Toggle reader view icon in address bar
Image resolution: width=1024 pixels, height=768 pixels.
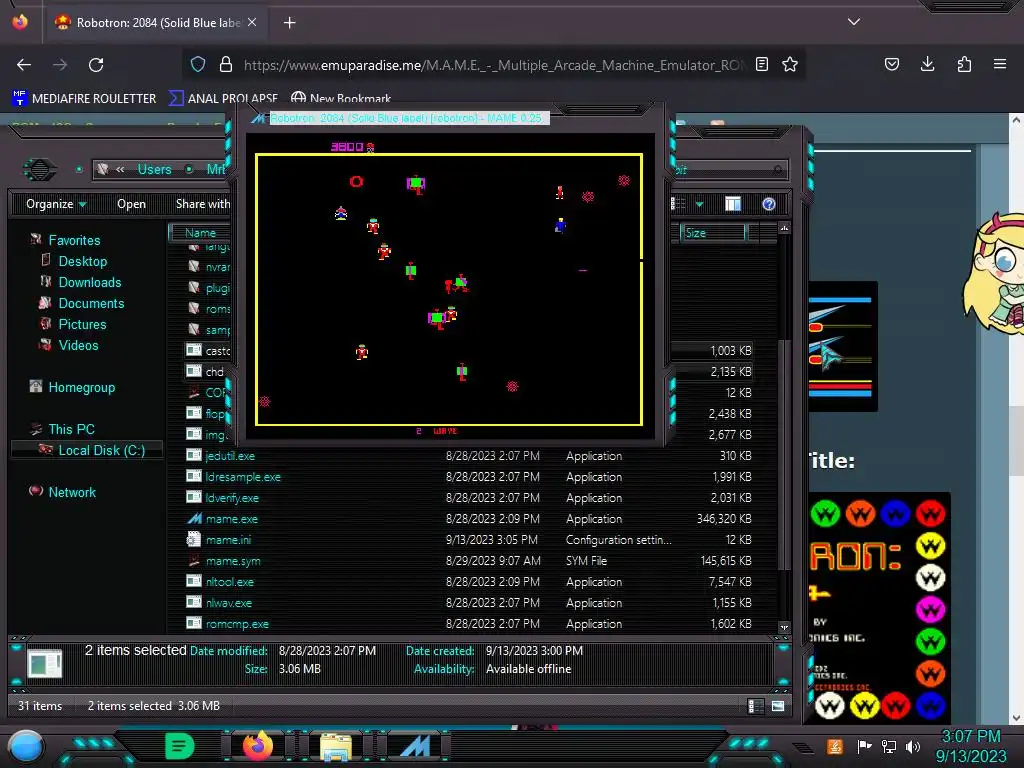pos(761,64)
